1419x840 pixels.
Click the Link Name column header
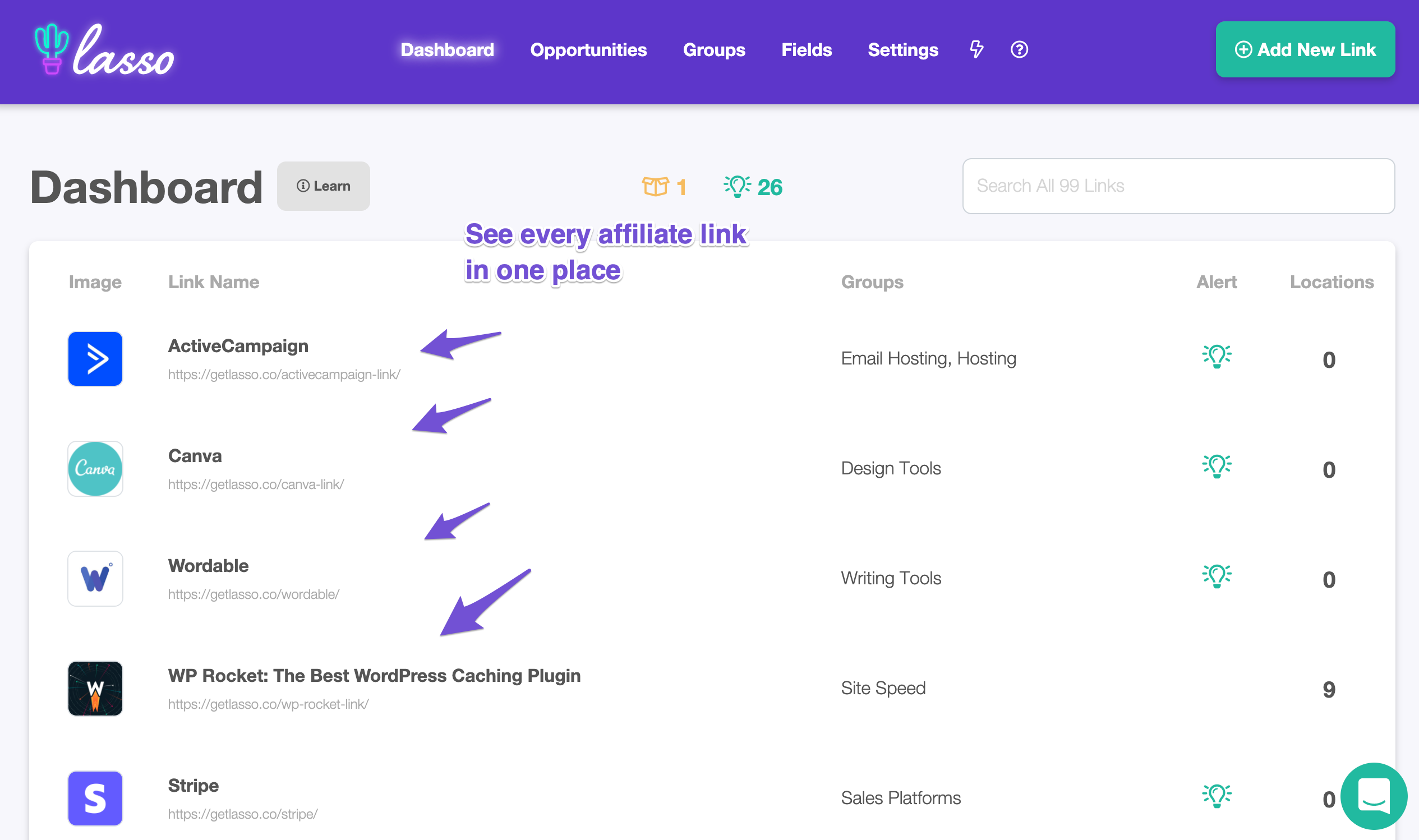tap(213, 282)
